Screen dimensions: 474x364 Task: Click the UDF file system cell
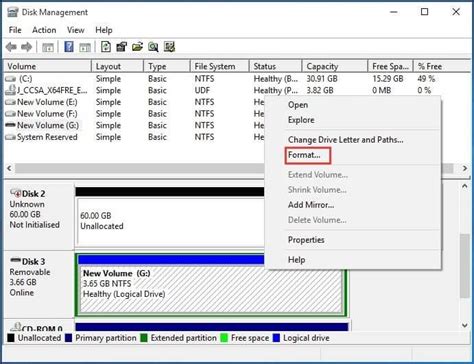(202, 90)
